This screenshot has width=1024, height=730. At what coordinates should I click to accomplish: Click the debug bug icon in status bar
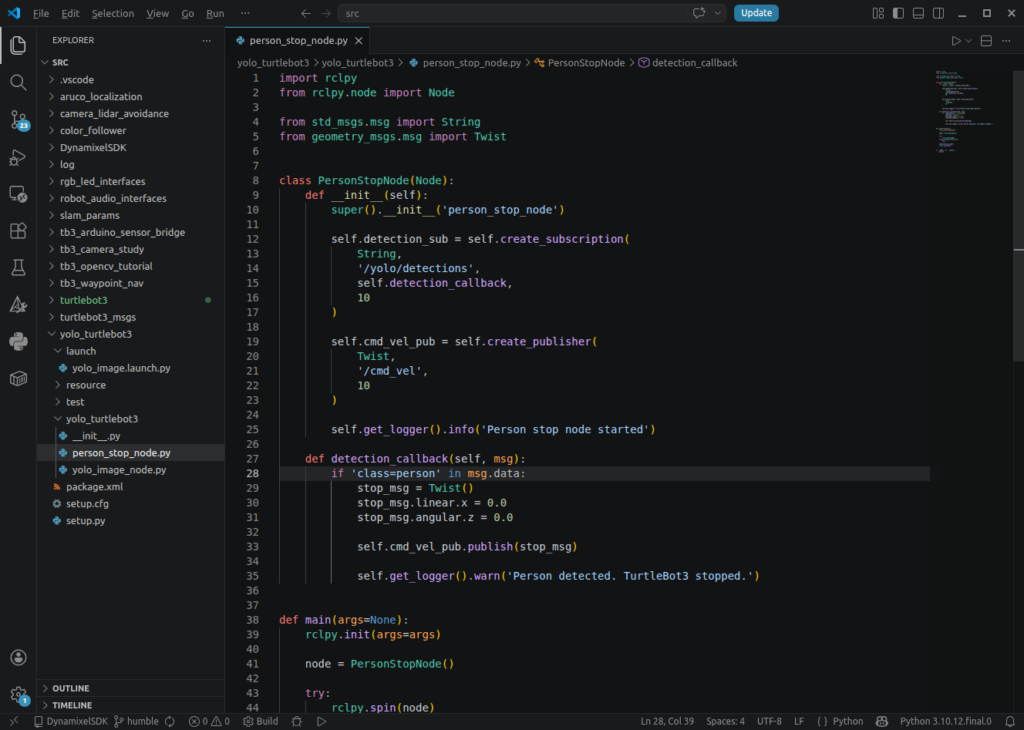click(x=296, y=722)
